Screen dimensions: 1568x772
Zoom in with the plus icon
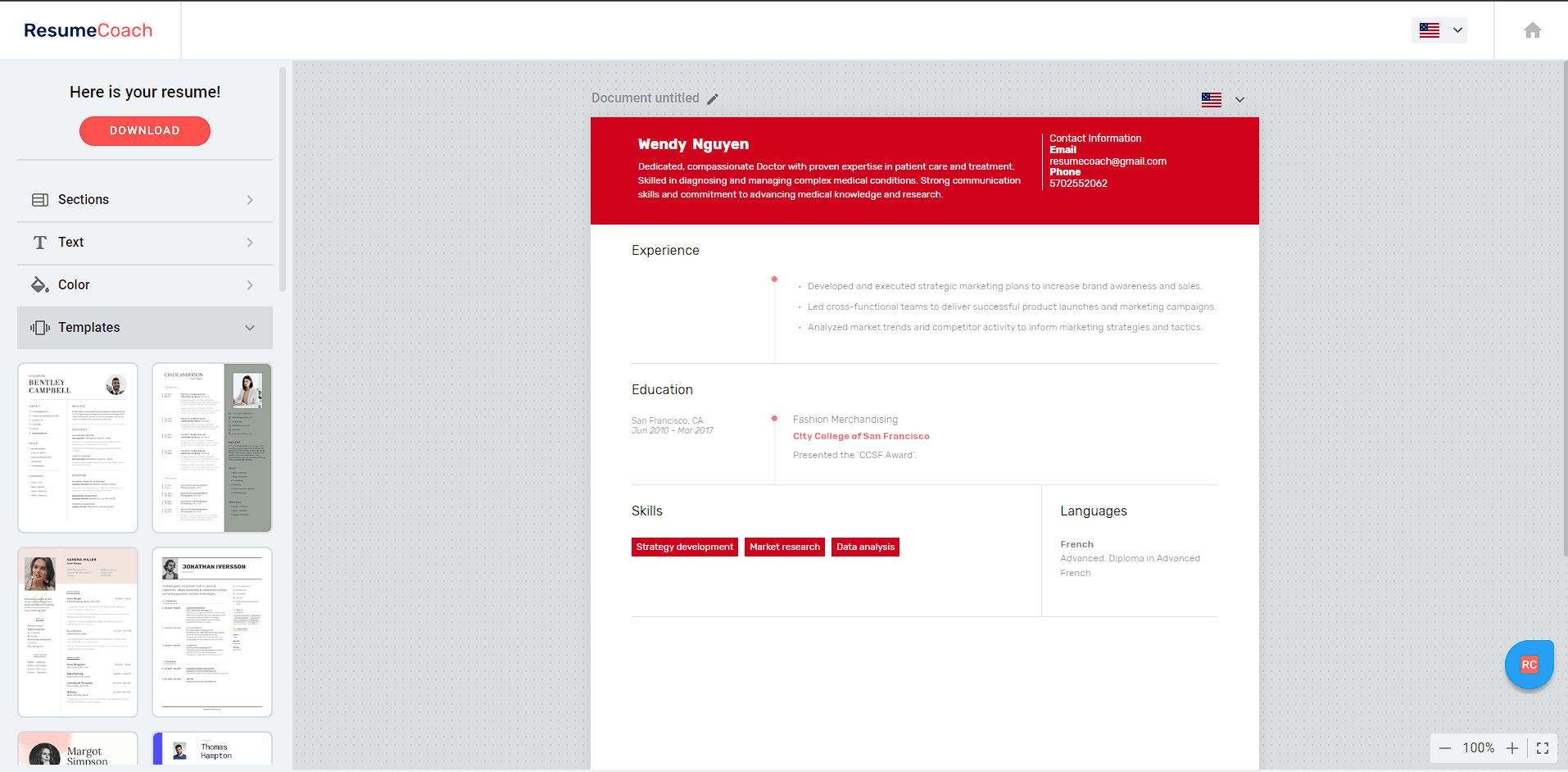[x=1512, y=748]
